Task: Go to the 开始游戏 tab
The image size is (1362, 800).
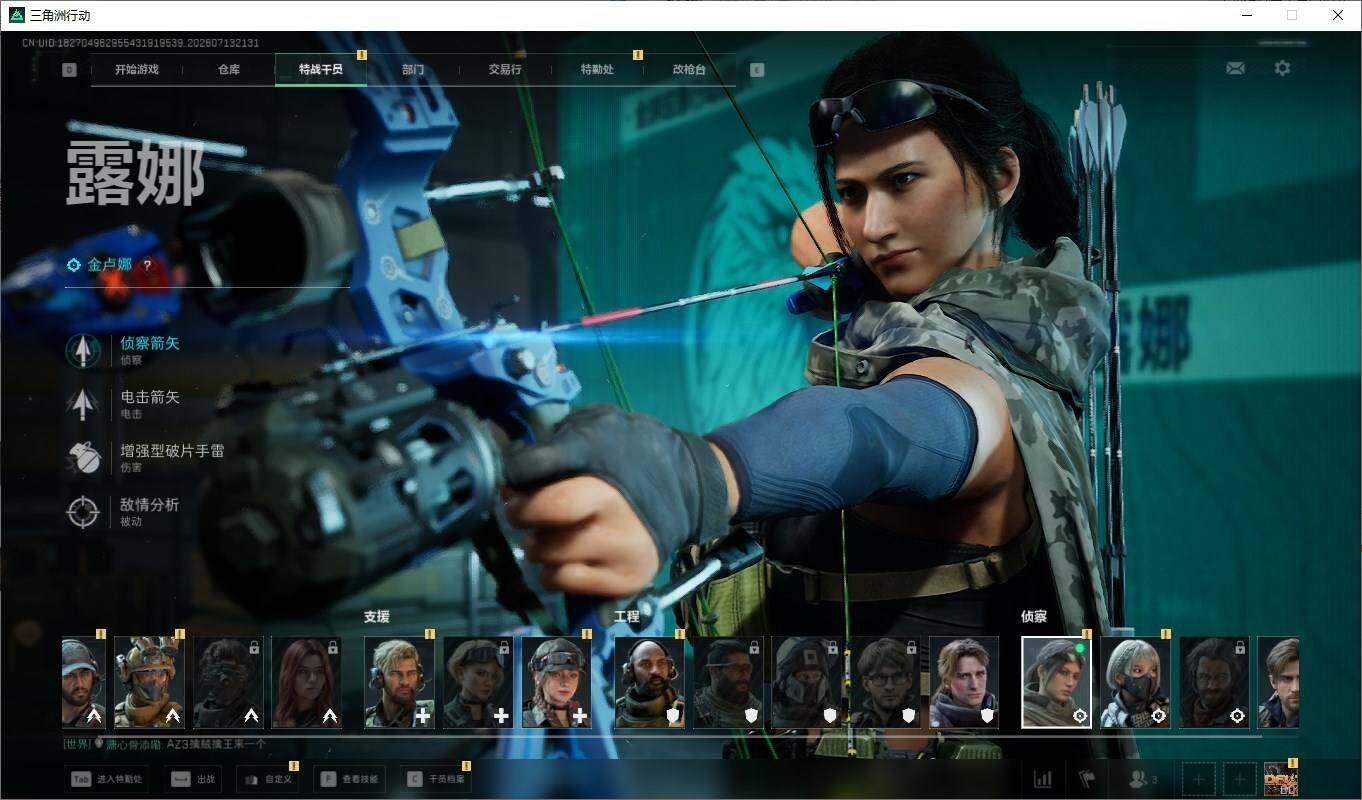Action: (x=137, y=70)
